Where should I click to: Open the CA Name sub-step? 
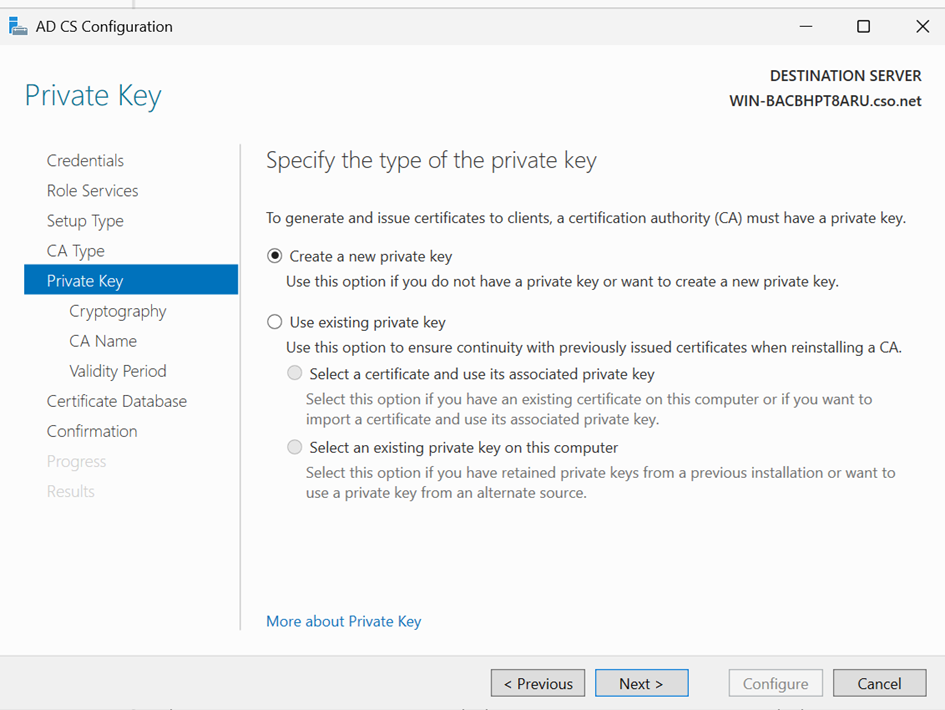pos(103,341)
